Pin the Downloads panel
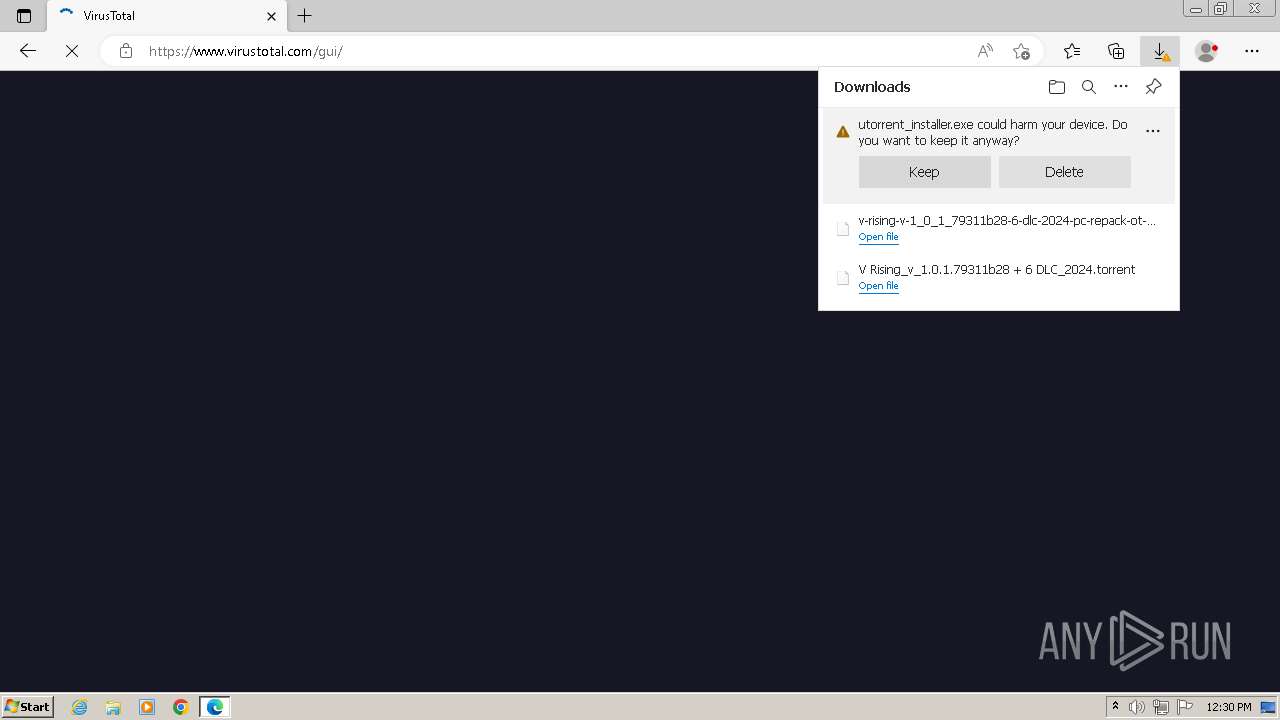Image resolution: width=1280 pixels, height=720 pixels. coord(1153,87)
